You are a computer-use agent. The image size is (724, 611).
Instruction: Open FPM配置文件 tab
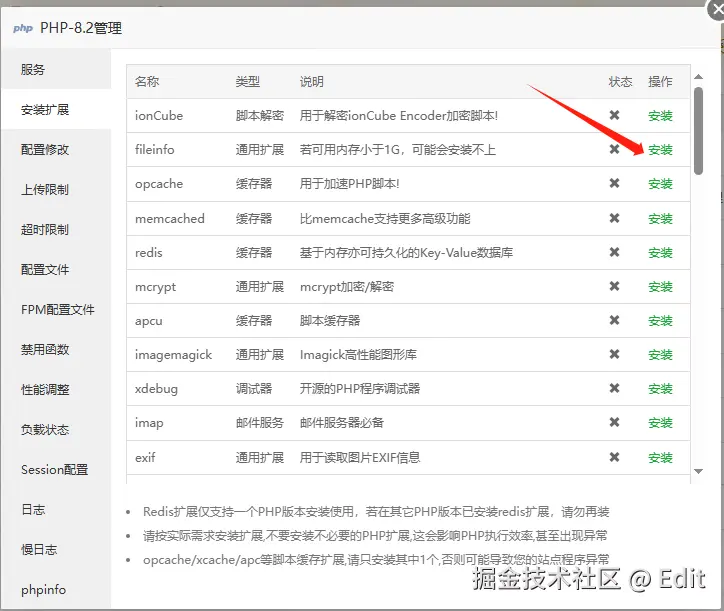[56, 309]
